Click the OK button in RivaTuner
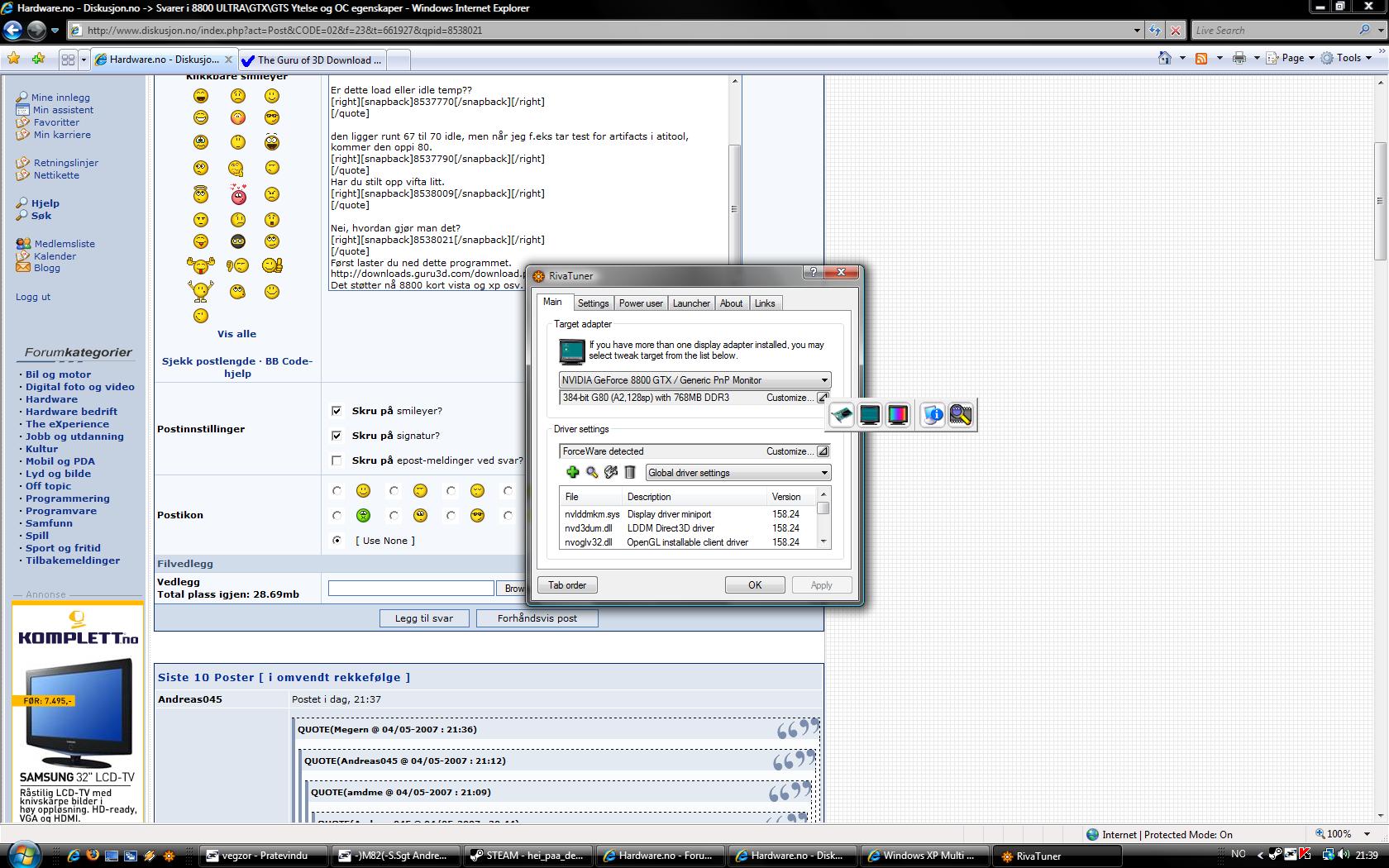 click(755, 584)
